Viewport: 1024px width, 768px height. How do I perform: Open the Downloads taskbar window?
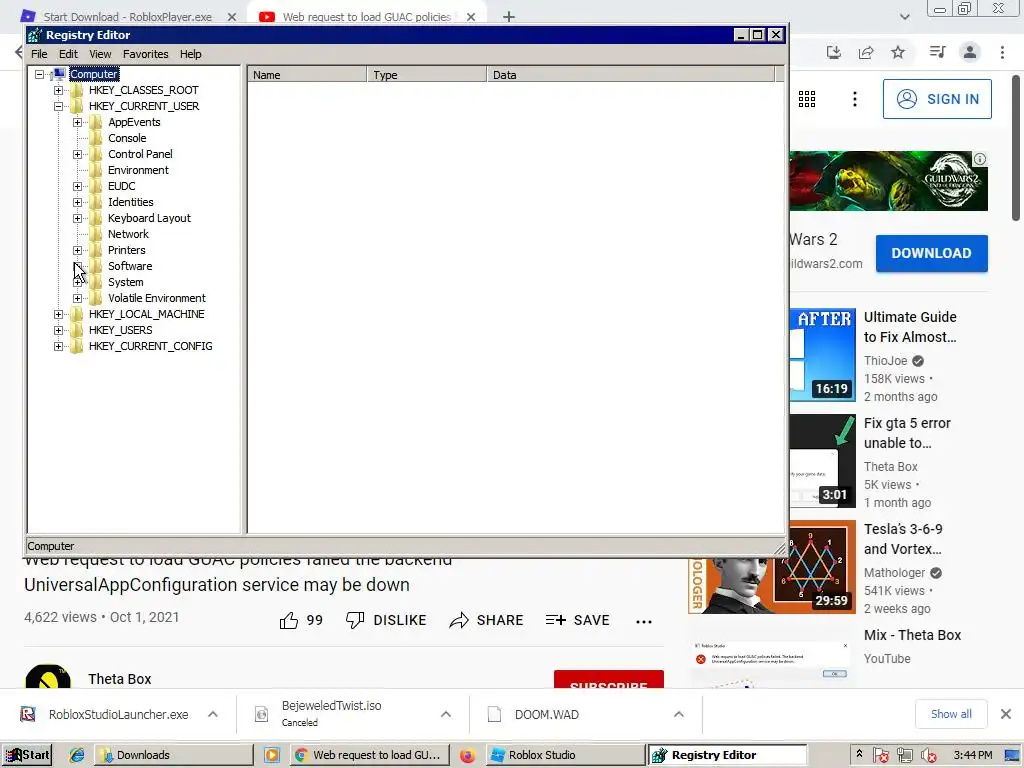[x=173, y=755]
